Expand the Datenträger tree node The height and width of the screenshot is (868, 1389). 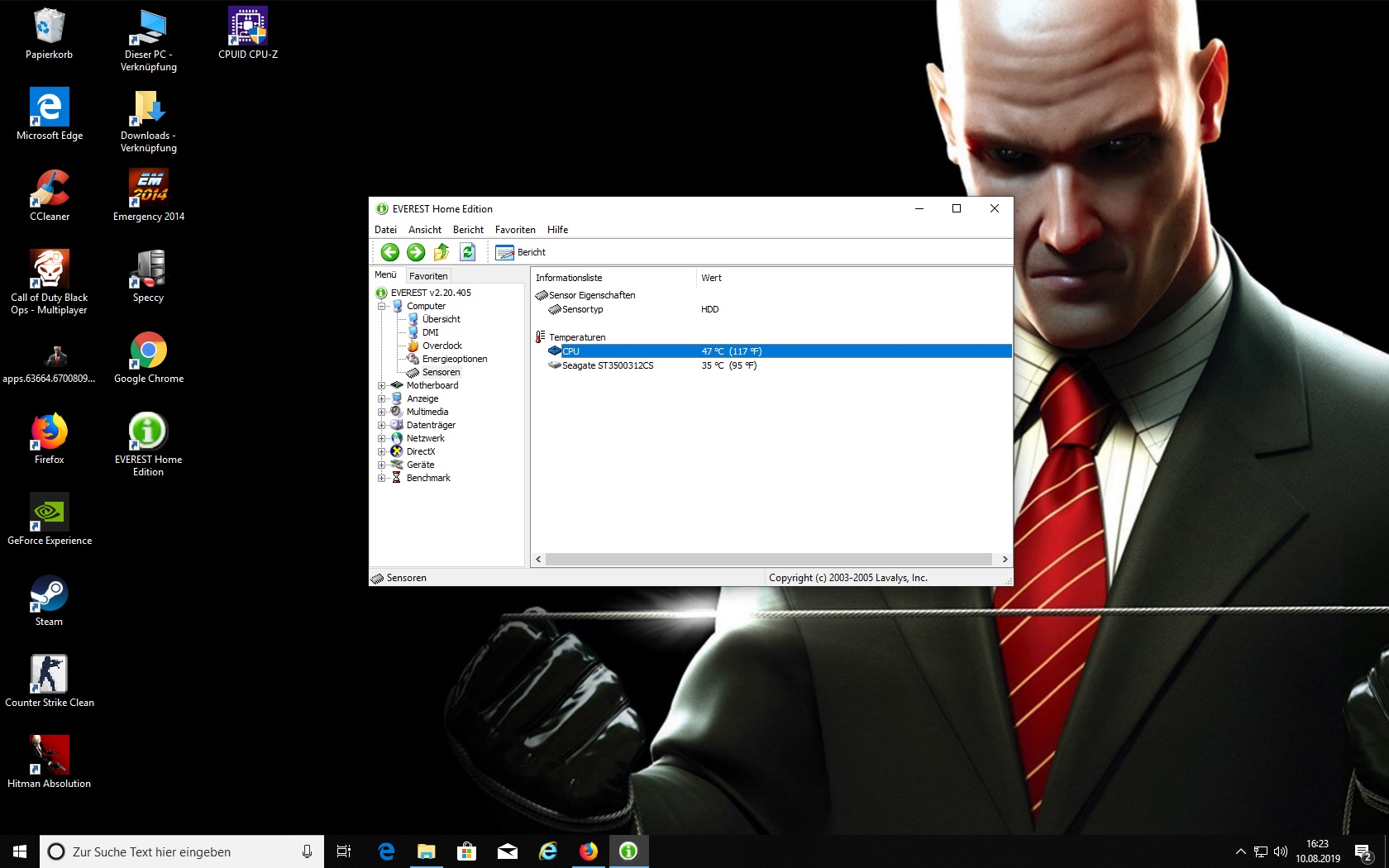[x=382, y=425]
